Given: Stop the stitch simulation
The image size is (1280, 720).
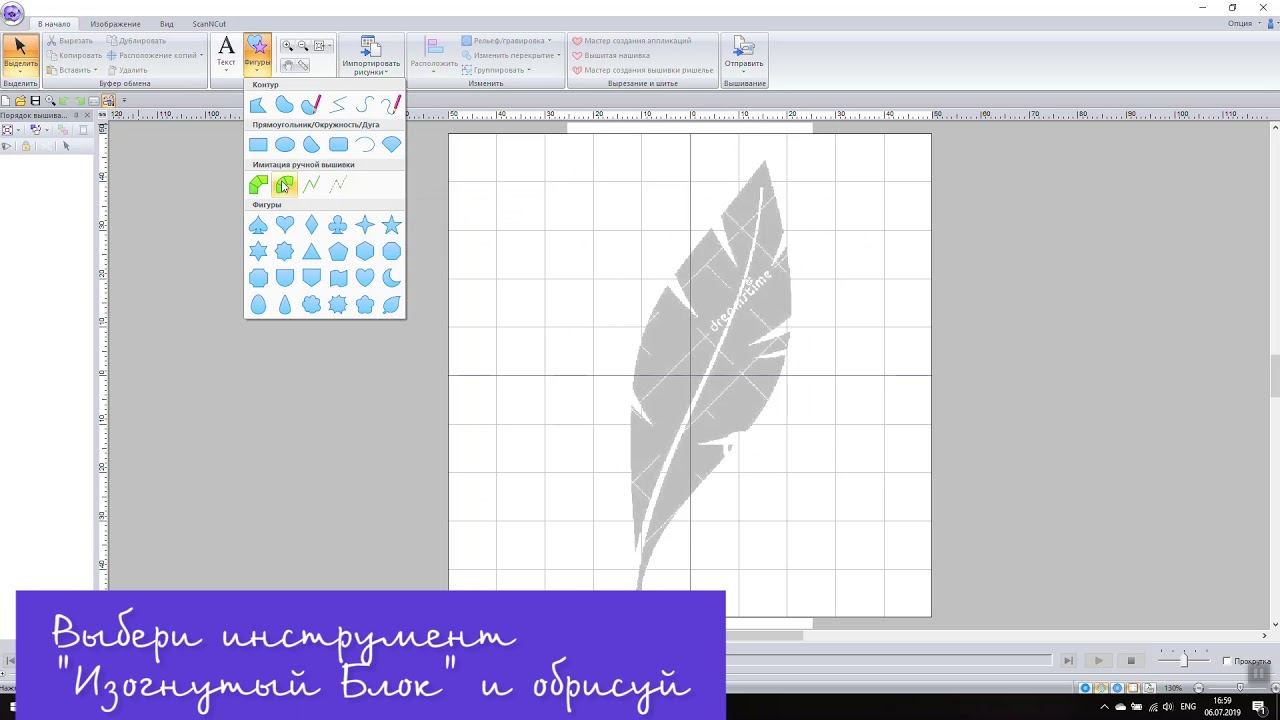Looking at the screenshot, I should point(1131,661).
